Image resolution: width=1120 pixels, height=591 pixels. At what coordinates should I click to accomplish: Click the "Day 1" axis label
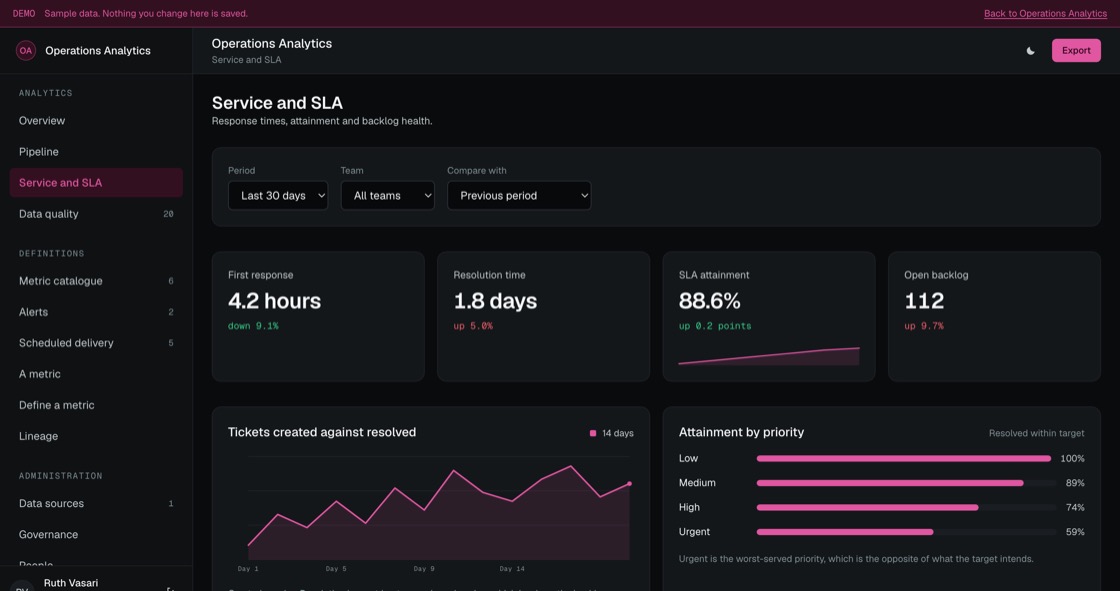[248, 569]
